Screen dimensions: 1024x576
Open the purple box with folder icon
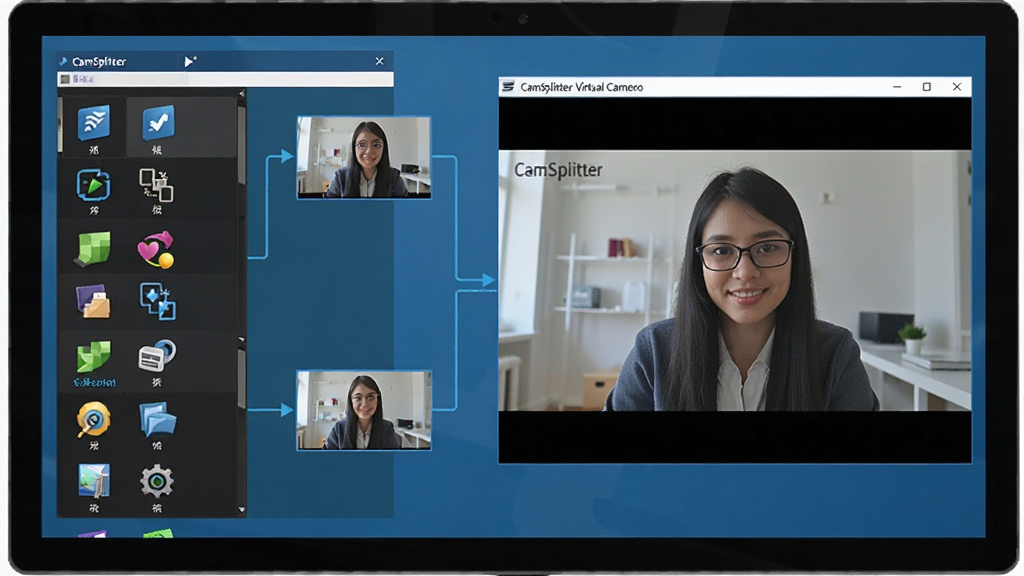pyautogui.click(x=93, y=302)
